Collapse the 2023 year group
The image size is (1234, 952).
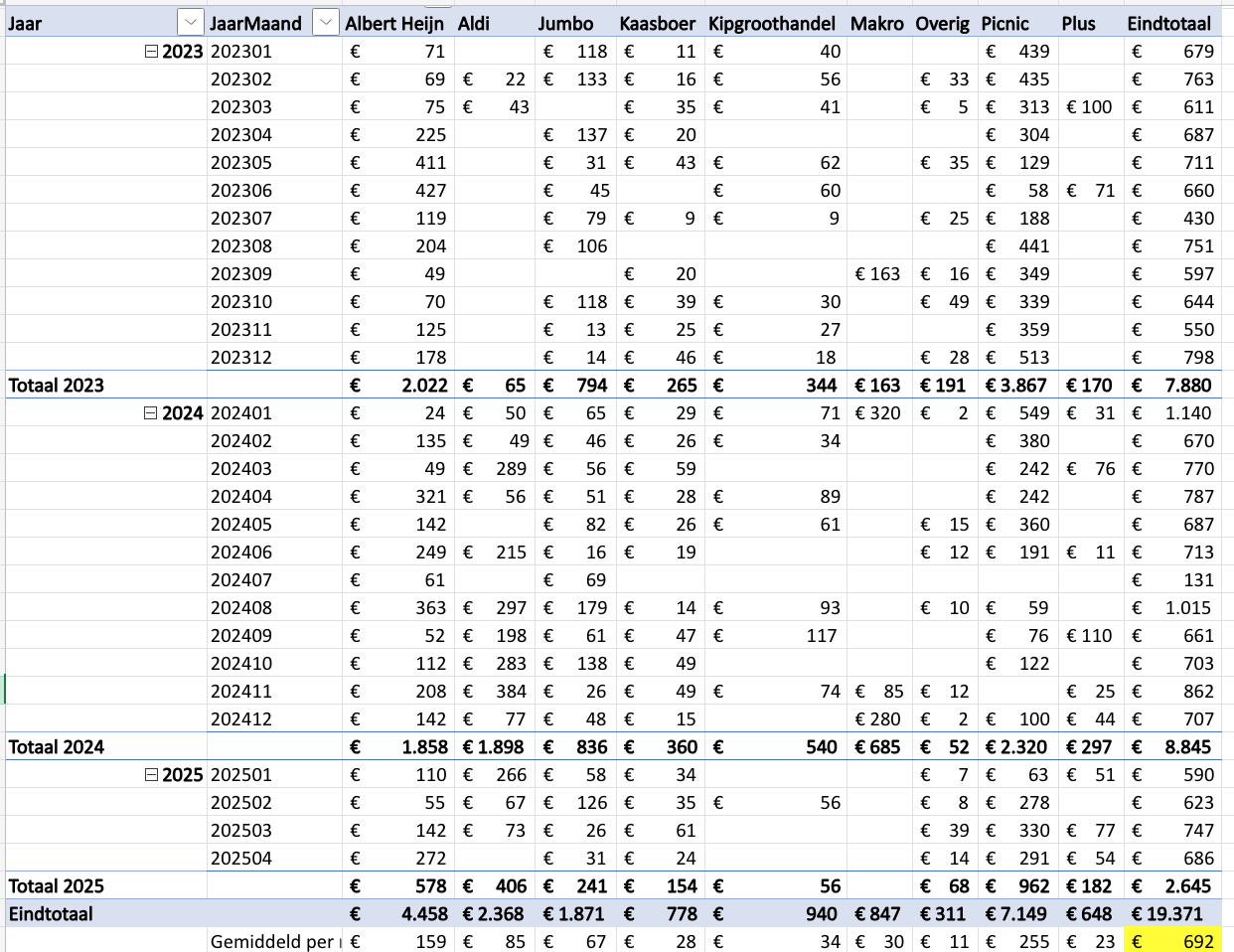coord(151,52)
